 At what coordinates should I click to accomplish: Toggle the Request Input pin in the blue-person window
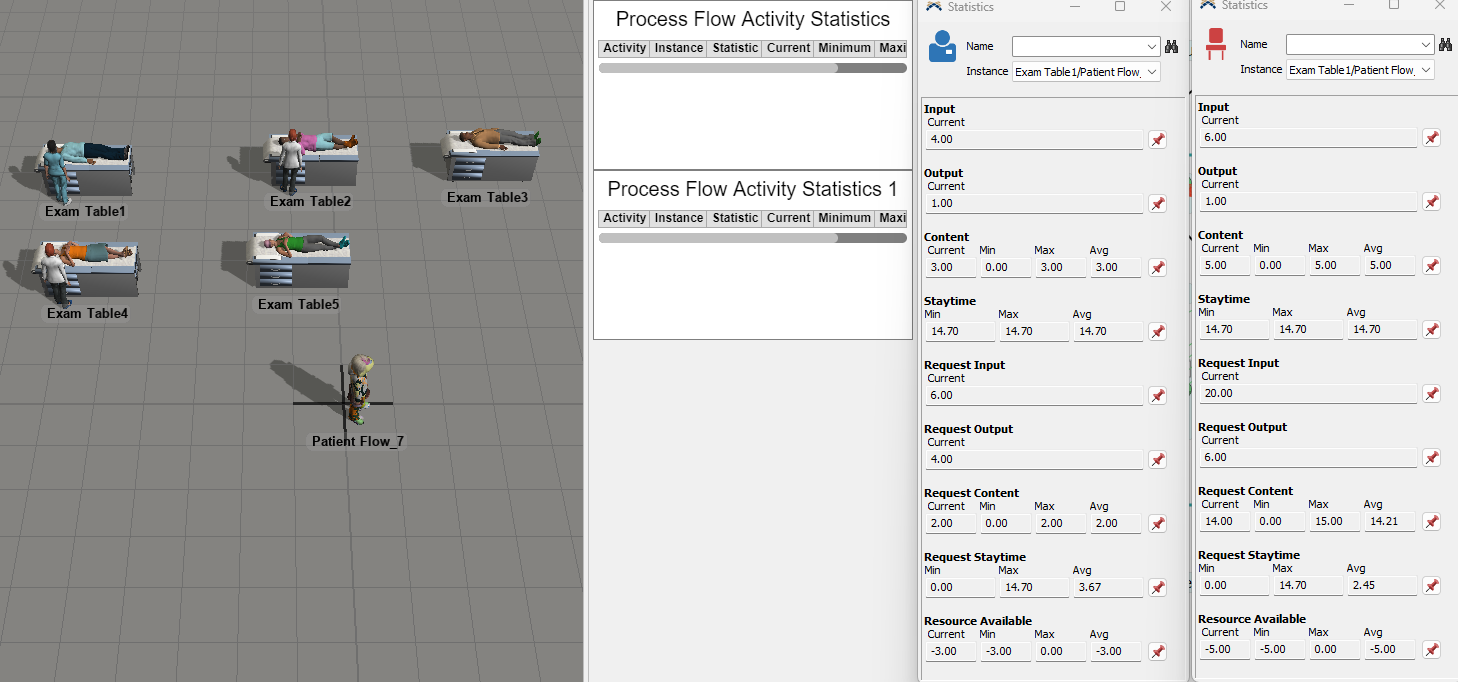click(1157, 396)
